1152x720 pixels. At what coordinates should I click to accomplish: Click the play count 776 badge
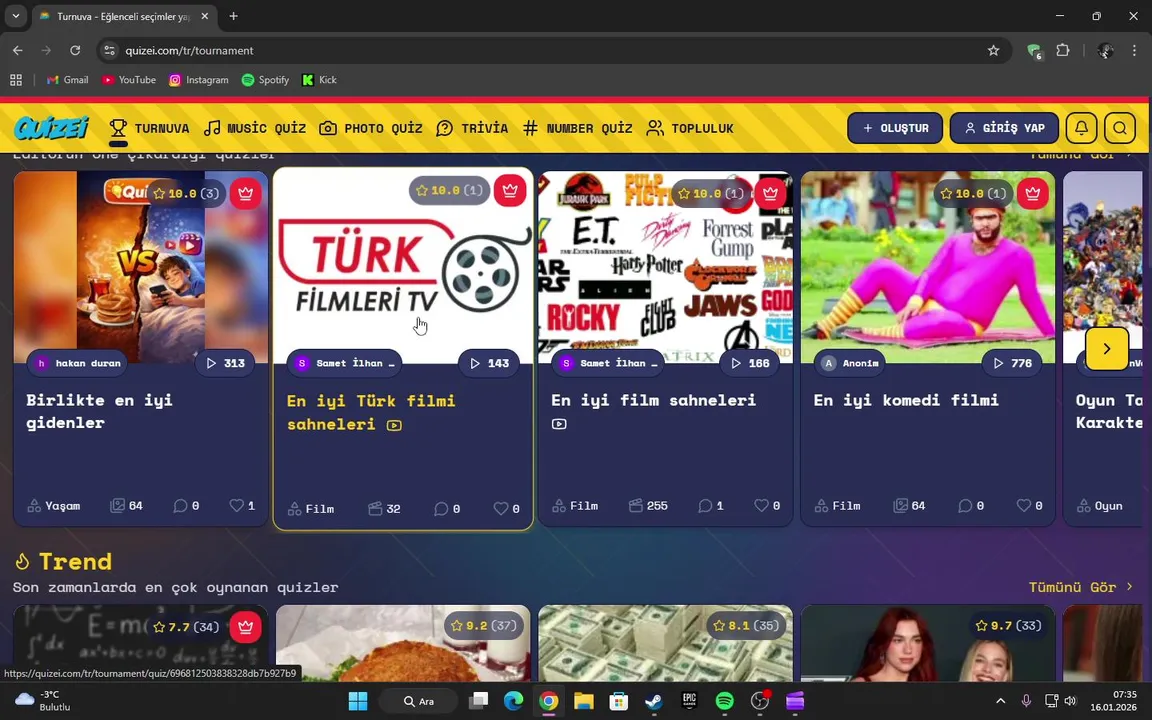1012,363
